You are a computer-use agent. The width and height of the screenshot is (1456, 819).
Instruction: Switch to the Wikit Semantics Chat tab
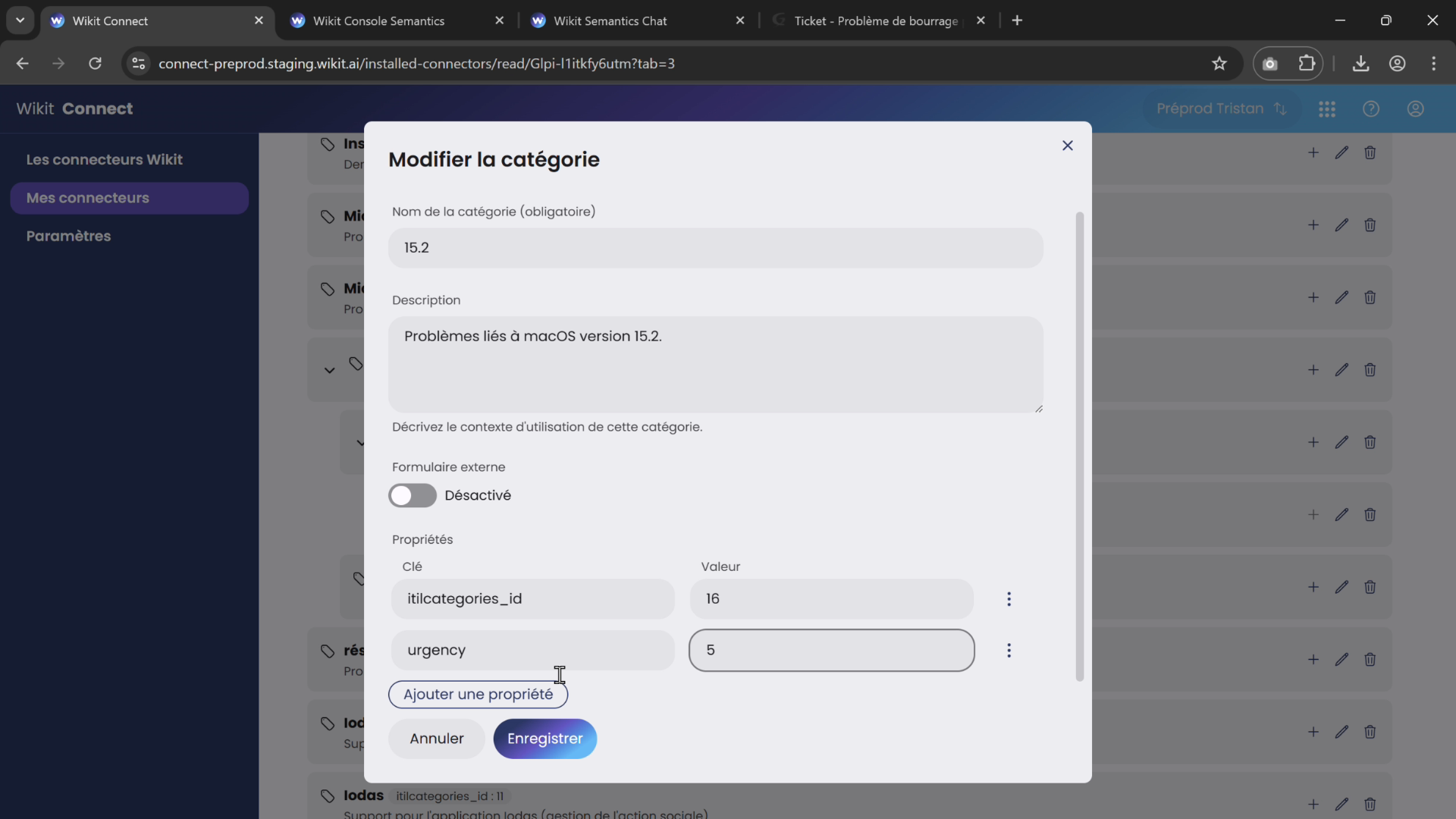coord(610,21)
